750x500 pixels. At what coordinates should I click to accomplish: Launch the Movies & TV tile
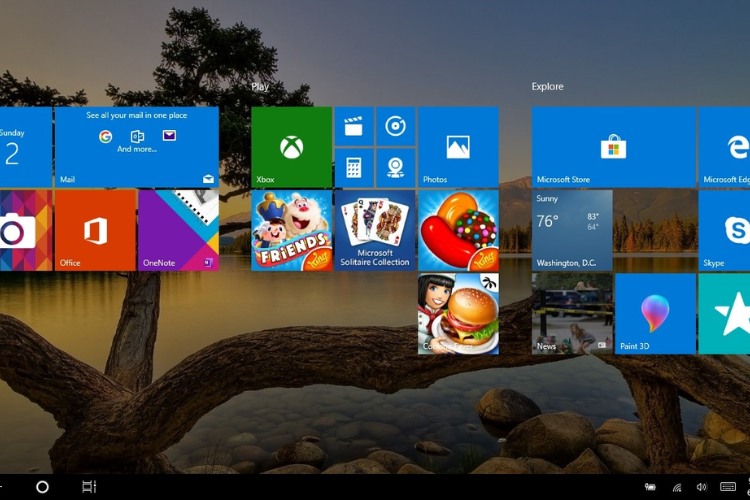tap(353, 127)
